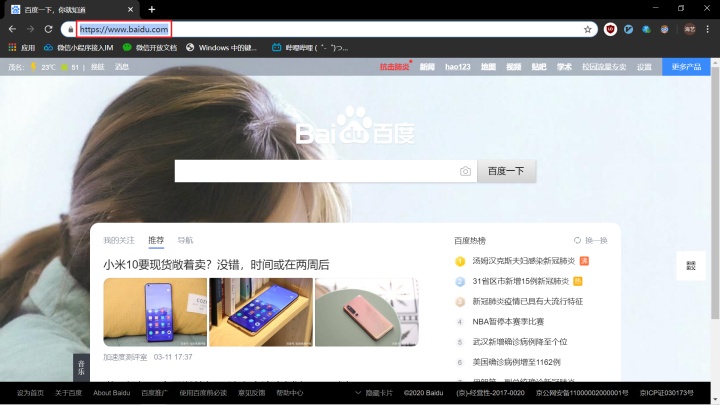Open hot item NBA暂停本赛季比赛
The width and height of the screenshot is (720, 405).
(x=508, y=321)
